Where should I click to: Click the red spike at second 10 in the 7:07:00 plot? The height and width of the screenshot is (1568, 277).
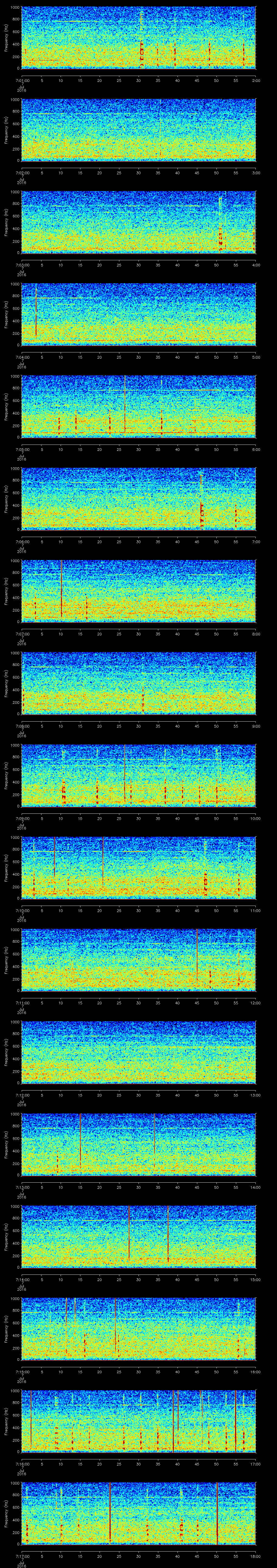pos(61,589)
